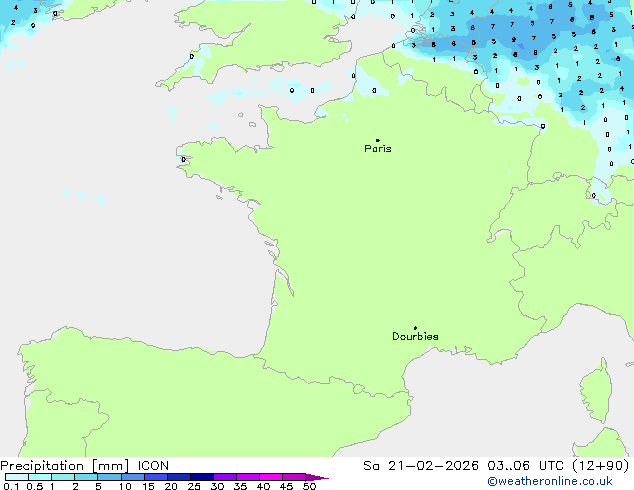Image resolution: width=634 pixels, height=490 pixels.
Task: Click the '(12+90)' forecast run text
Action: click(601, 466)
